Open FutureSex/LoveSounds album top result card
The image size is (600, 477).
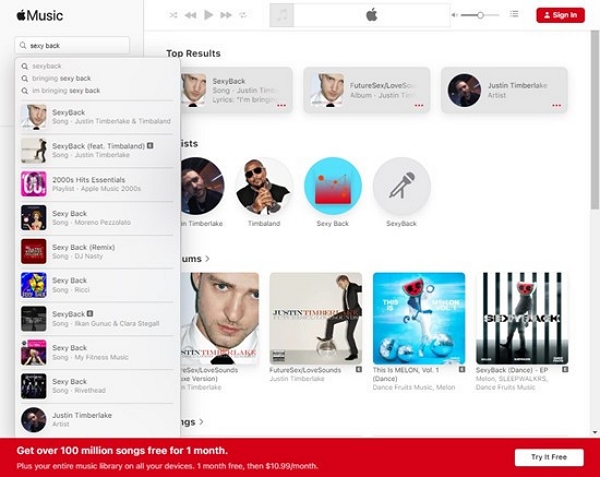(367, 90)
